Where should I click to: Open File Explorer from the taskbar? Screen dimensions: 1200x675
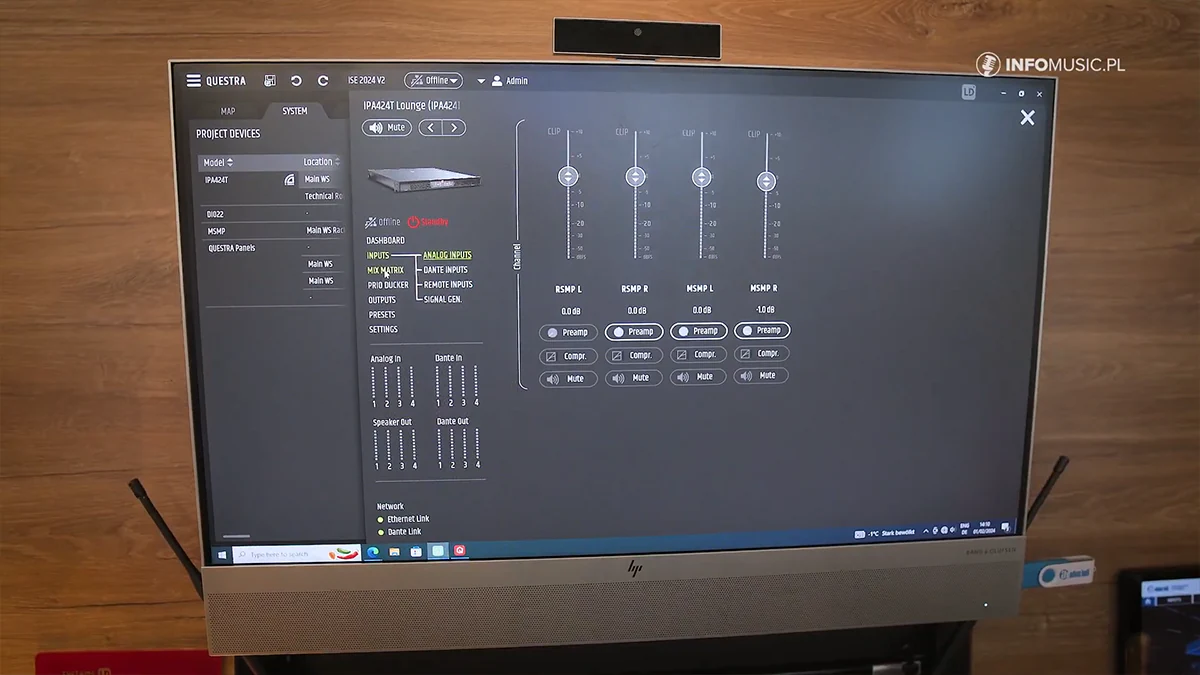(x=395, y=551)
